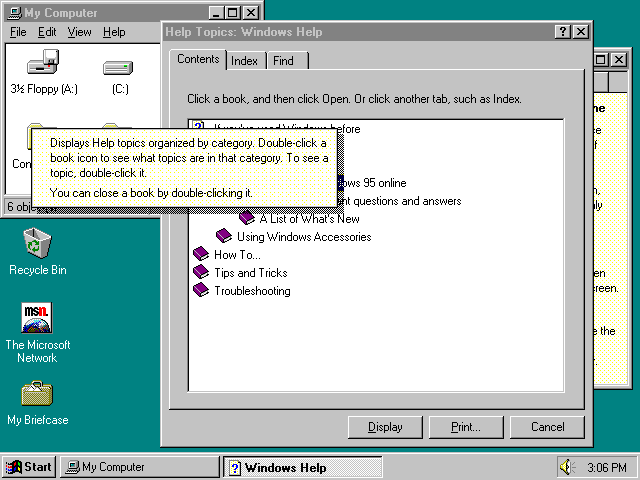Click the volume speaker icon in system tray
Image resolution: width=640 pixels, height=480 pixels.
coord(567,467)
